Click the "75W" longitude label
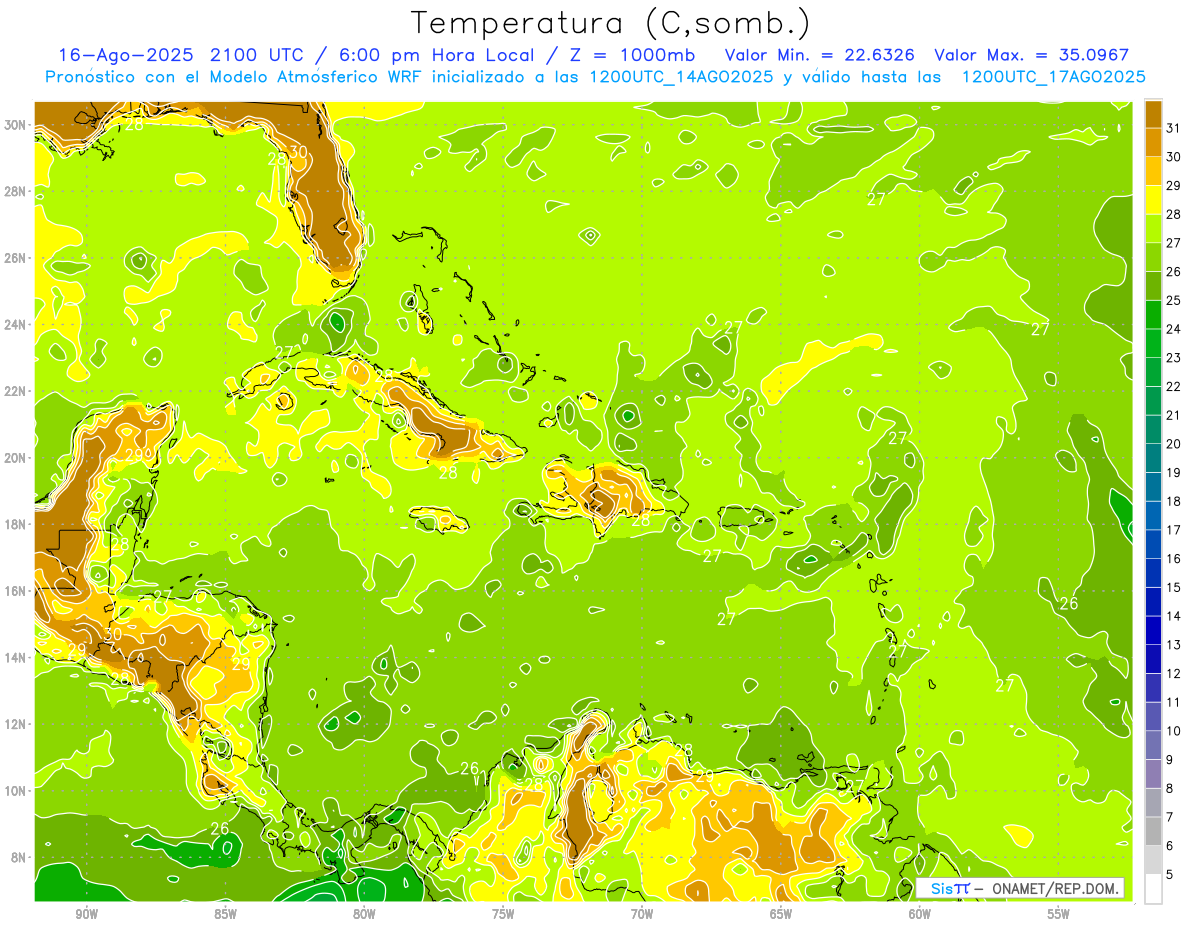This screenshot has width=1200, height=927. click(503, 914)
